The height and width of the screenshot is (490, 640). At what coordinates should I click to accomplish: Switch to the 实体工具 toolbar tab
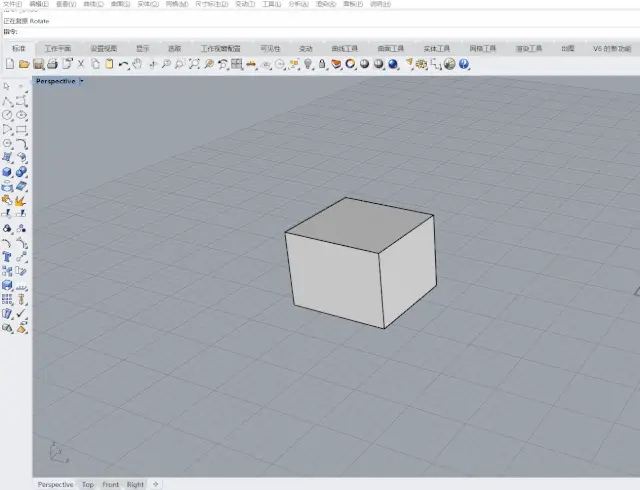pyautogui.click(x=437, y=49)
